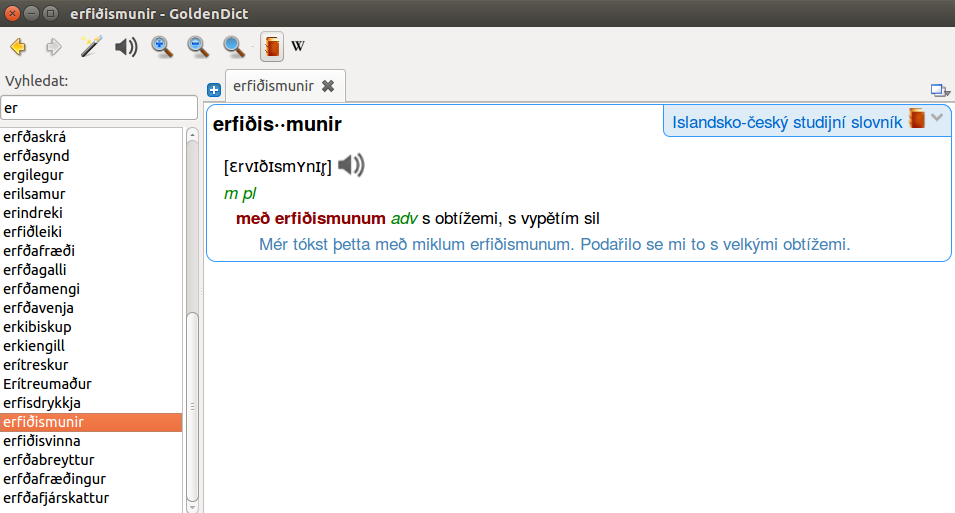Select erítreskur in the word list
Image resolution: width=955 pixels, height=513 pixels.
point(91,365)
